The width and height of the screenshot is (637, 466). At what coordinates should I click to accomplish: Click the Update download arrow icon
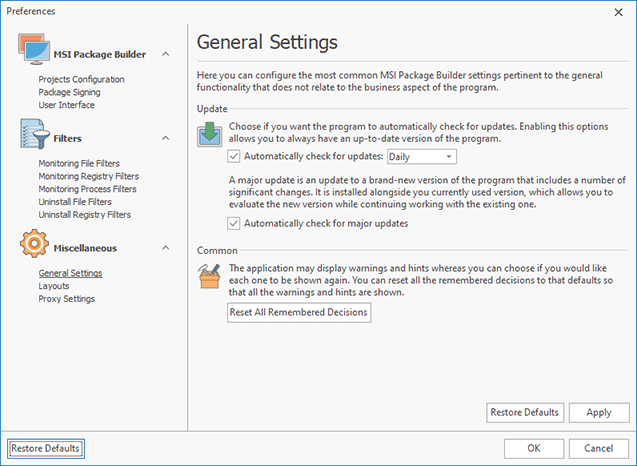[x=210, y=134]
